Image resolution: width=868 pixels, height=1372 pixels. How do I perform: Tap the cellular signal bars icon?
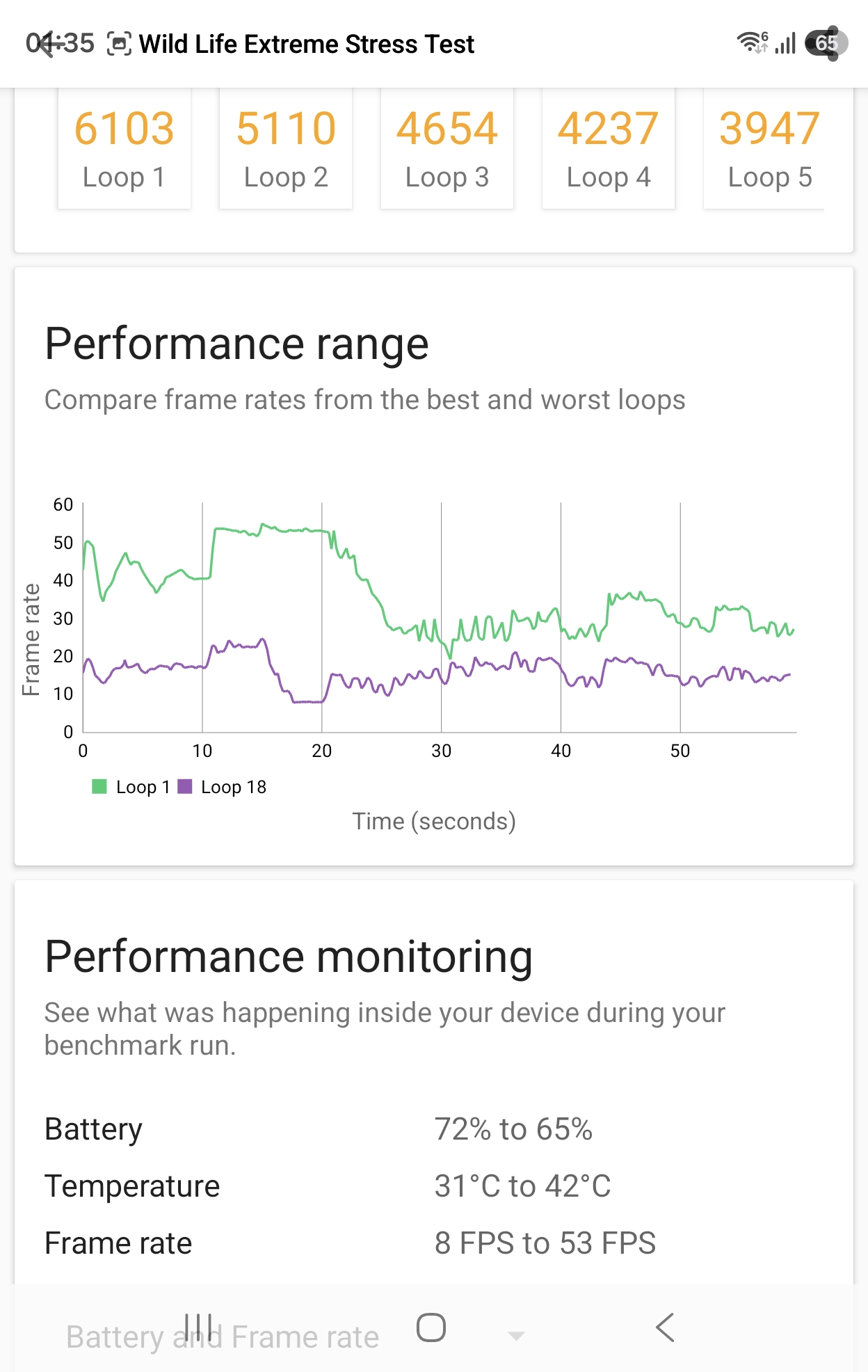pyautogui.click(x=786, y=43)
